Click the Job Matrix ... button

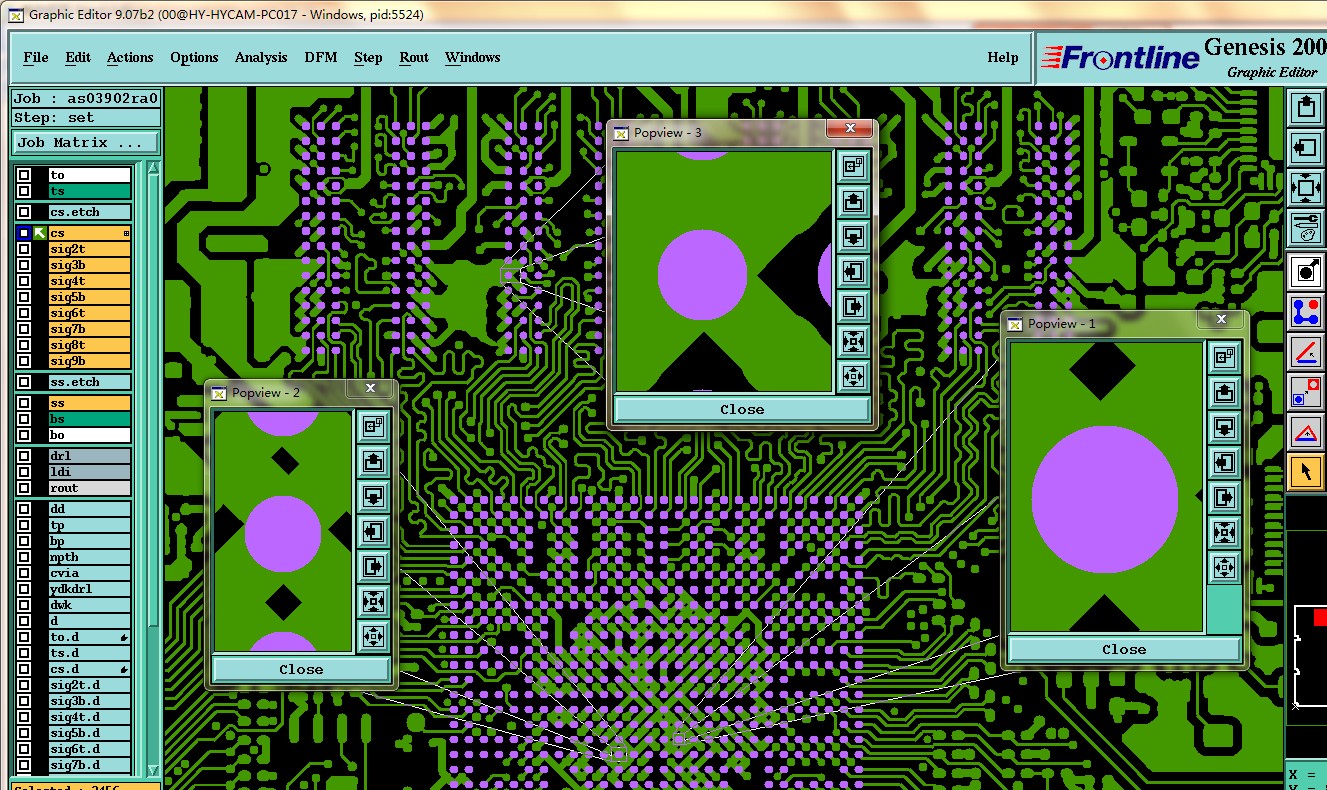pos(85,143)
